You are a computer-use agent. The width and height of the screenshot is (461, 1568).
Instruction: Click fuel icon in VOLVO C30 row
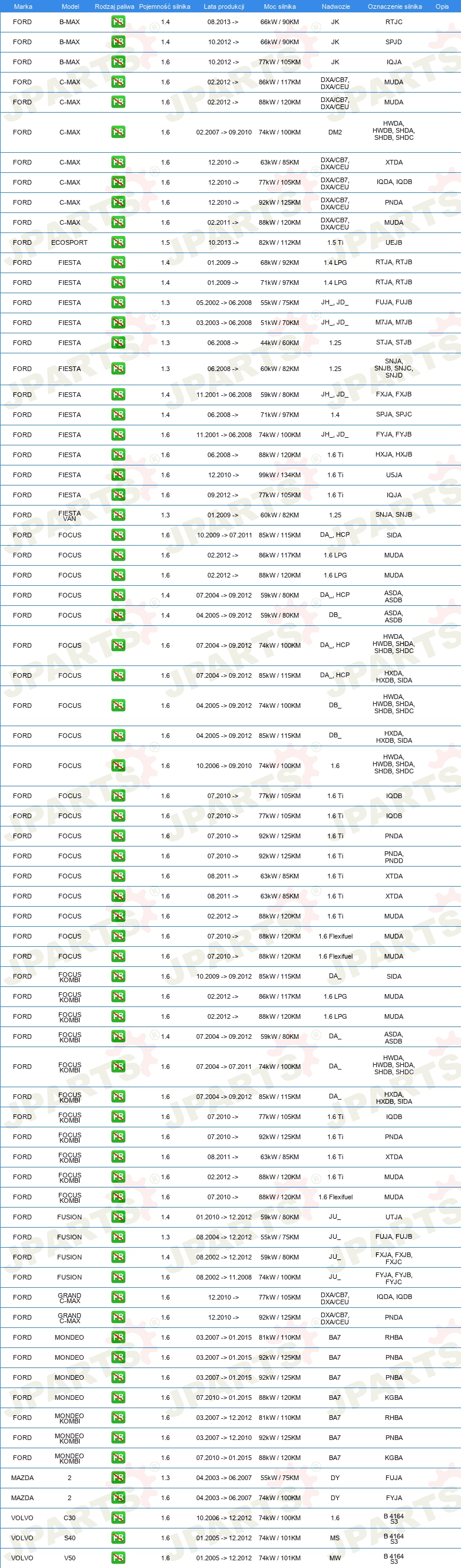click(x=118, y=1518)
